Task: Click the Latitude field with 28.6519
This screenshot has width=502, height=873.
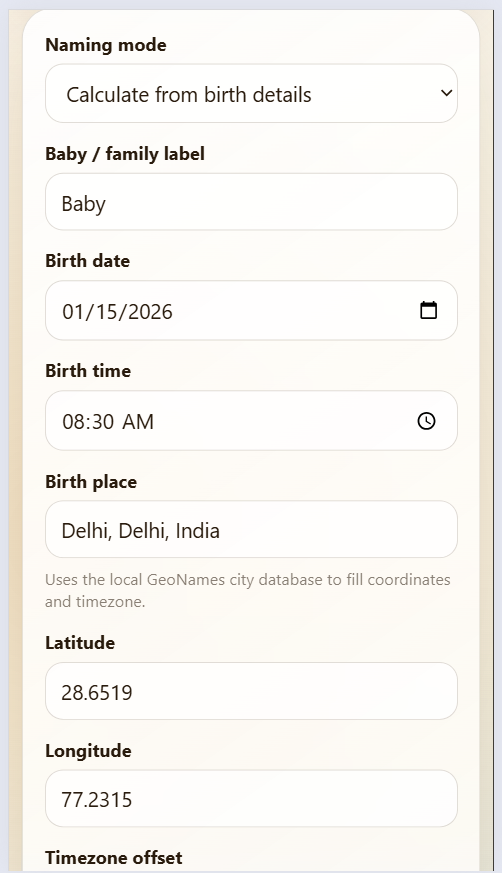Action: (251, 691)
